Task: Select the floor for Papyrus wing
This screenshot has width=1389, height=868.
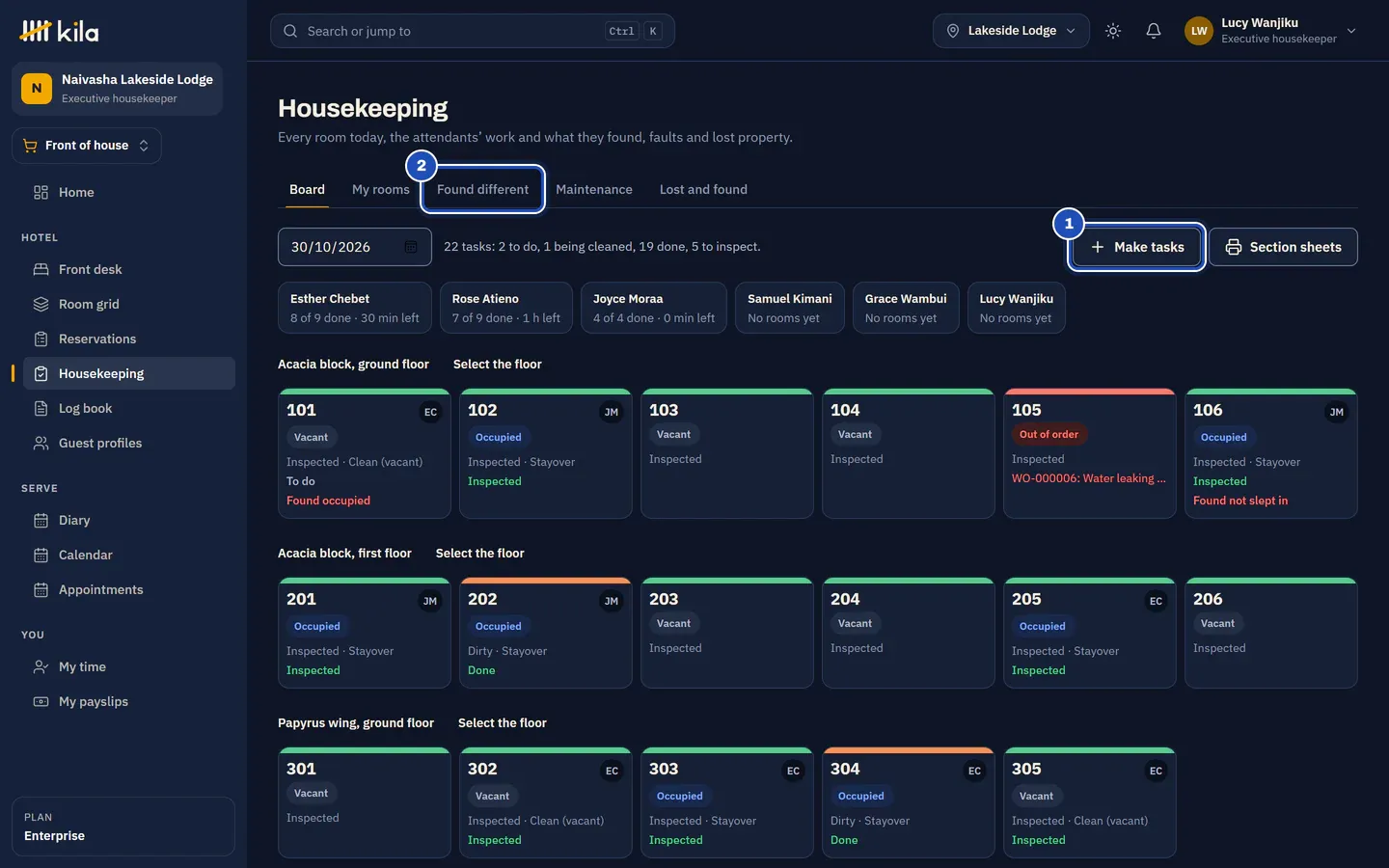Action: pyautogui.click(x=503, y=722)
